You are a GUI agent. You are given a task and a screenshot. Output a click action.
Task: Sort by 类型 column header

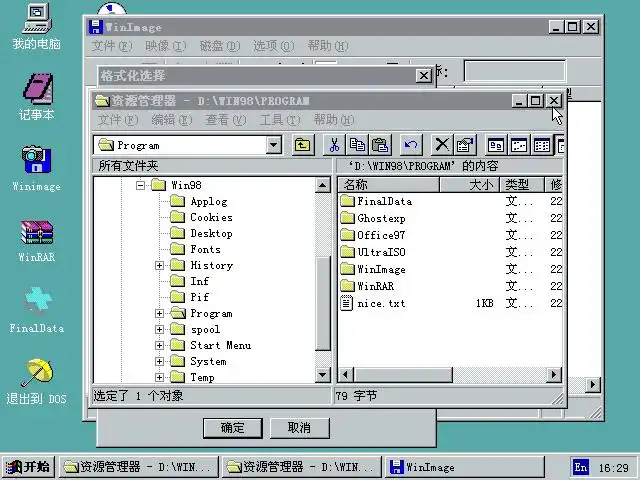(522, 185)
